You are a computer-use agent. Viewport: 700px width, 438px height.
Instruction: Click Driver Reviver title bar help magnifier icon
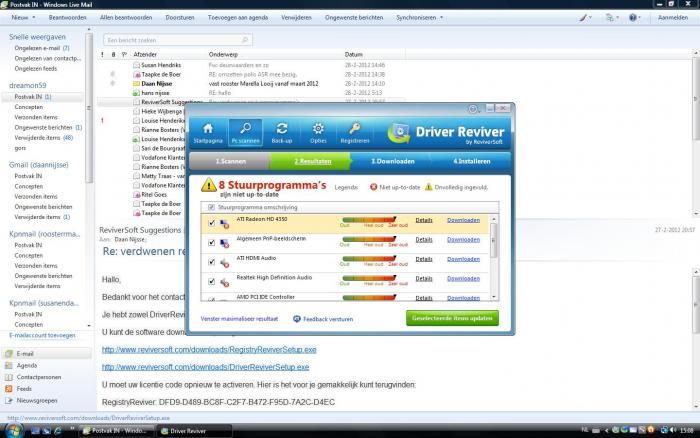coord(473,108)
